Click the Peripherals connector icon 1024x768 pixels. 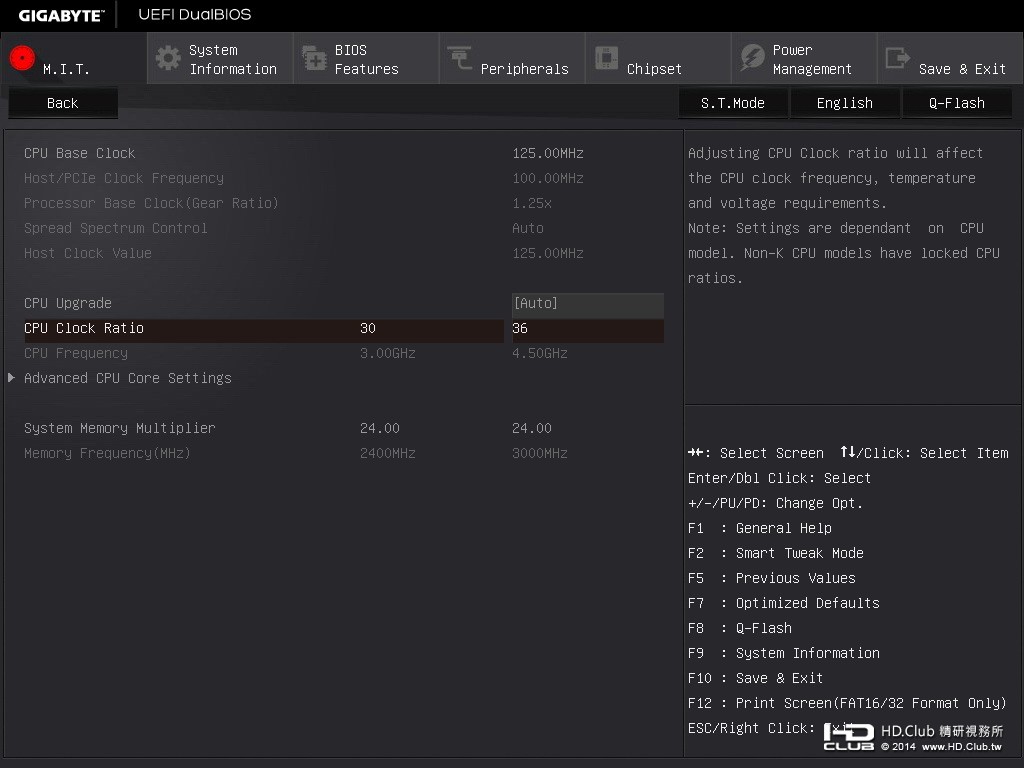click(x=460, y=58)
